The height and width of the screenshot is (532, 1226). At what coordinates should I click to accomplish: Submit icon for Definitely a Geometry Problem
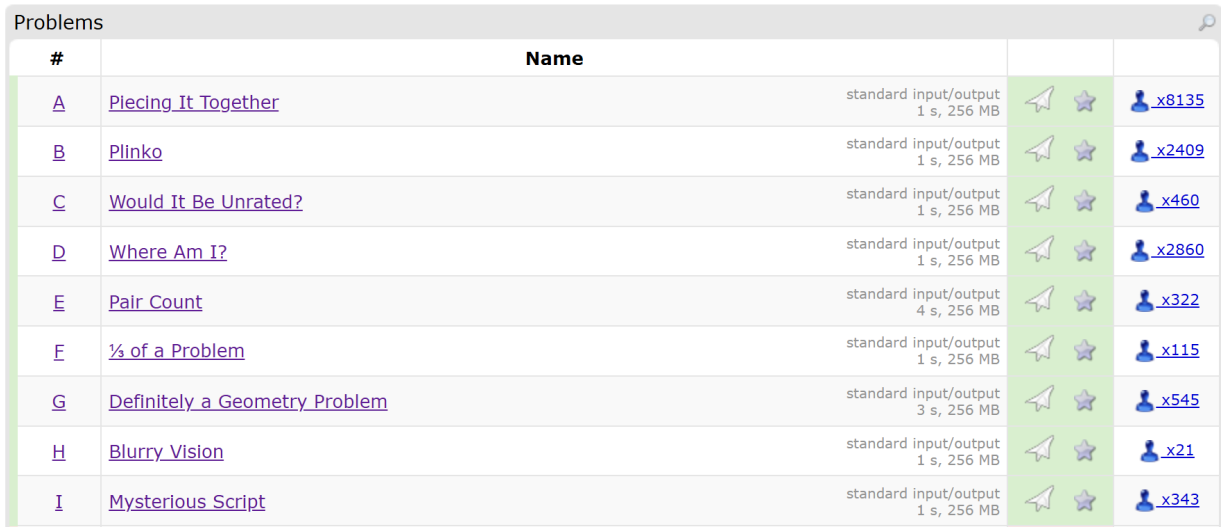coord(1040,400)
